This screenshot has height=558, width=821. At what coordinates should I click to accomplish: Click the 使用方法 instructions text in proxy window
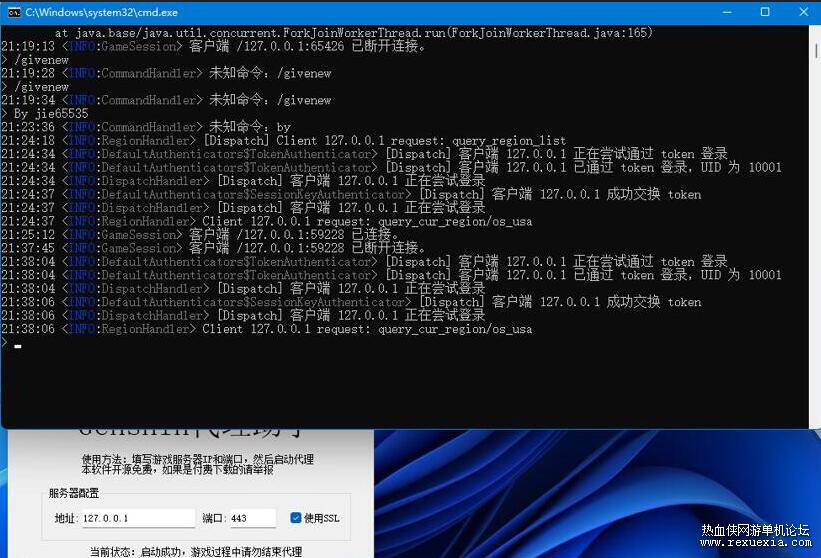[197, 464]
